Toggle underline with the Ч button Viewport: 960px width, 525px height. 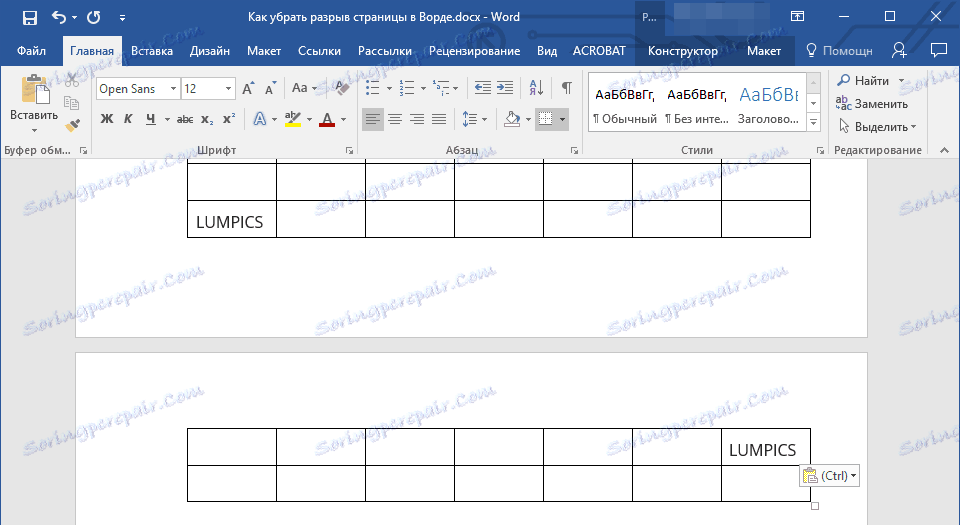coord(151,119)
